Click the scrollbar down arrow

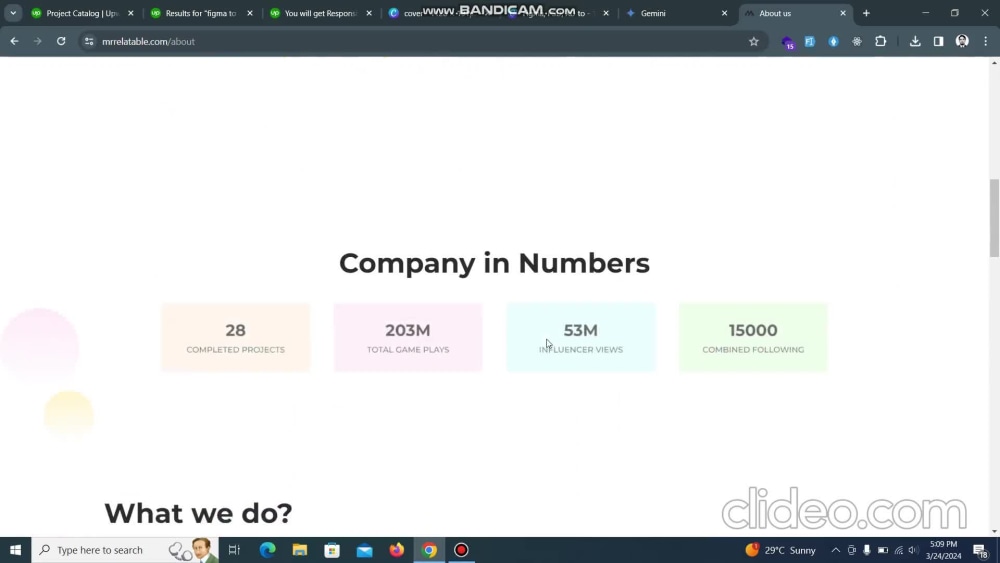tap(994, 531)
